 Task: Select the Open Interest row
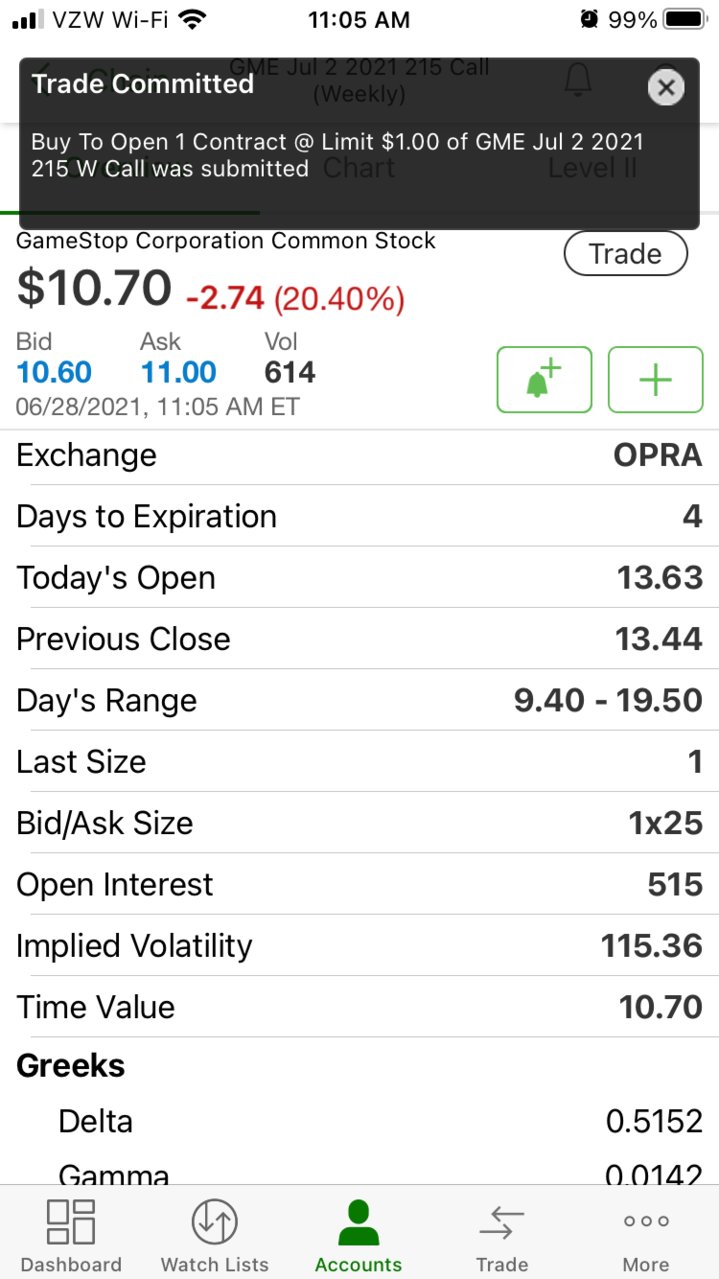360,885
